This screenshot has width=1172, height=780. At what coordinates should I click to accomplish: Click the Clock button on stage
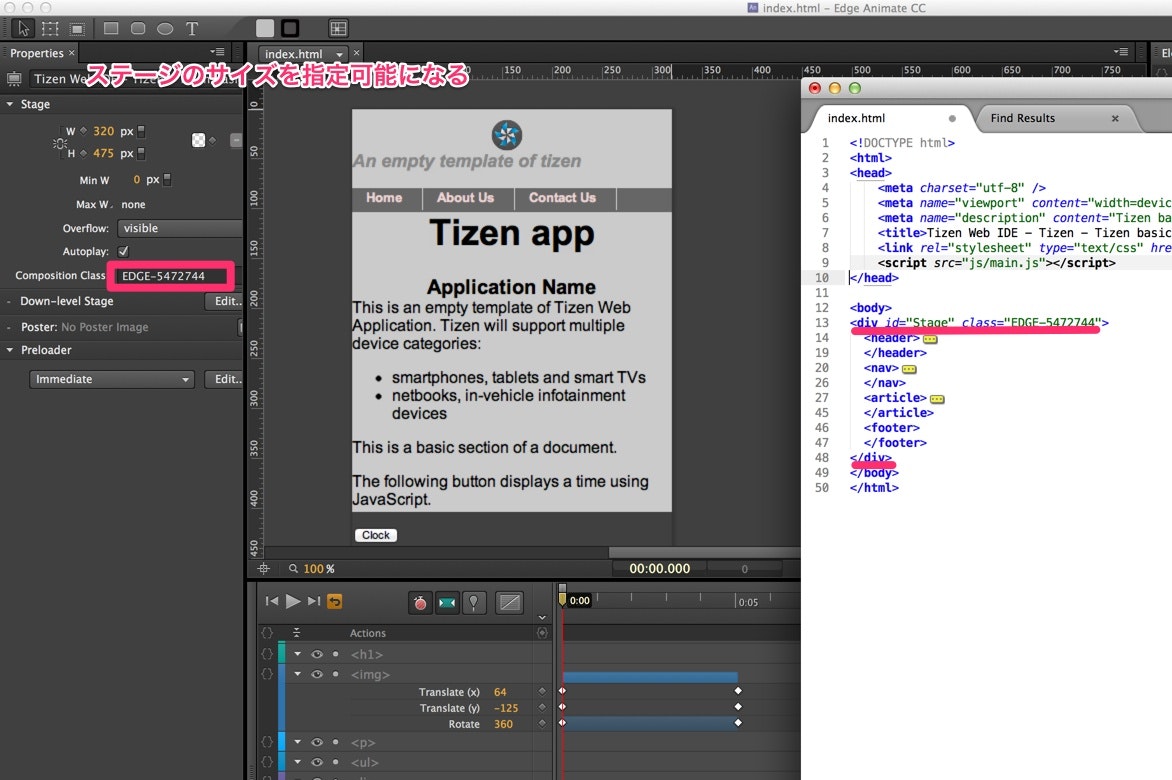[376, 535]
